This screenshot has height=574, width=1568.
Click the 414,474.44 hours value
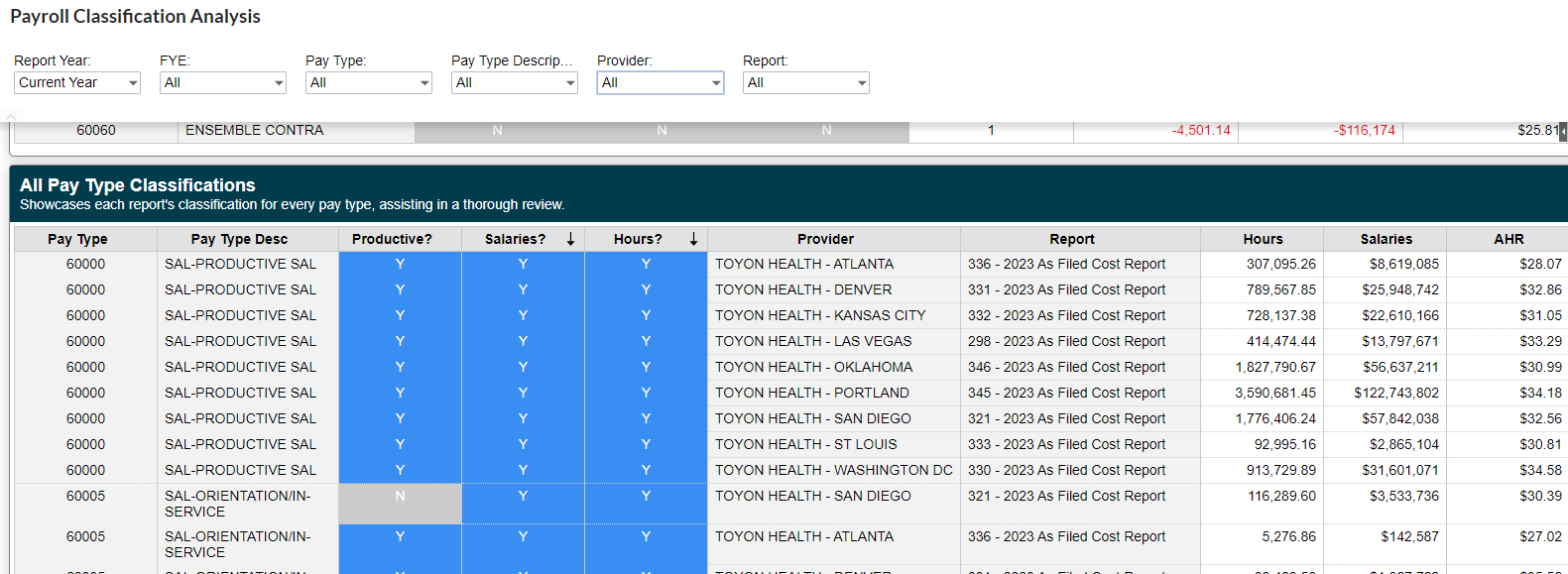coord(1281,341)
